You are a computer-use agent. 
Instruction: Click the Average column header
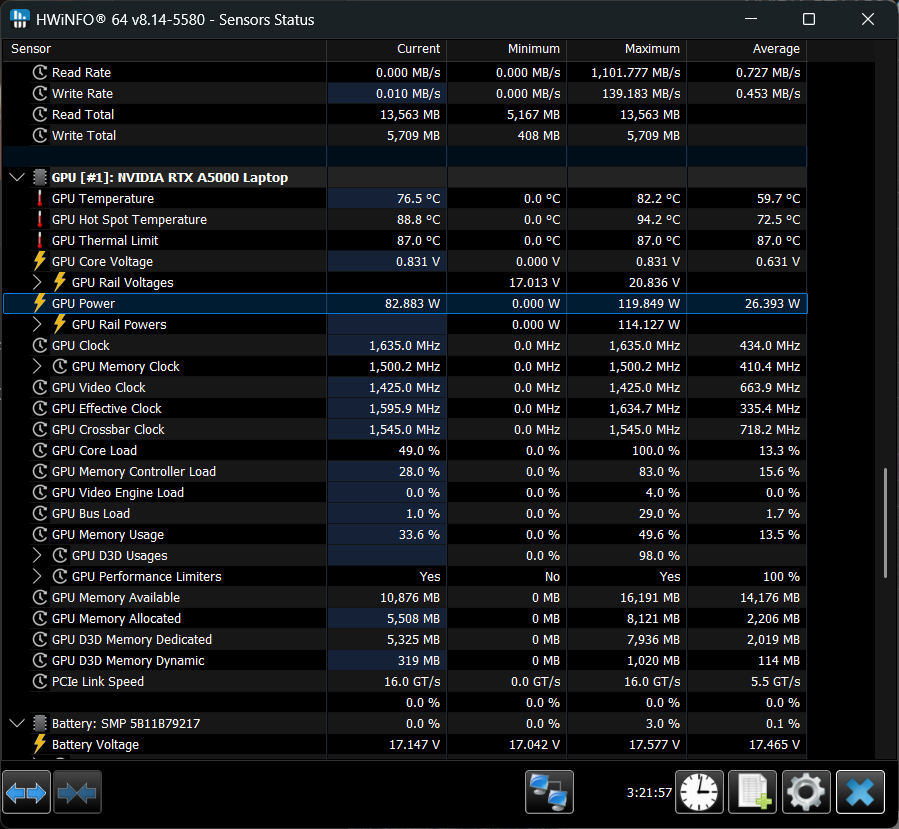click(x=747, y=49)
